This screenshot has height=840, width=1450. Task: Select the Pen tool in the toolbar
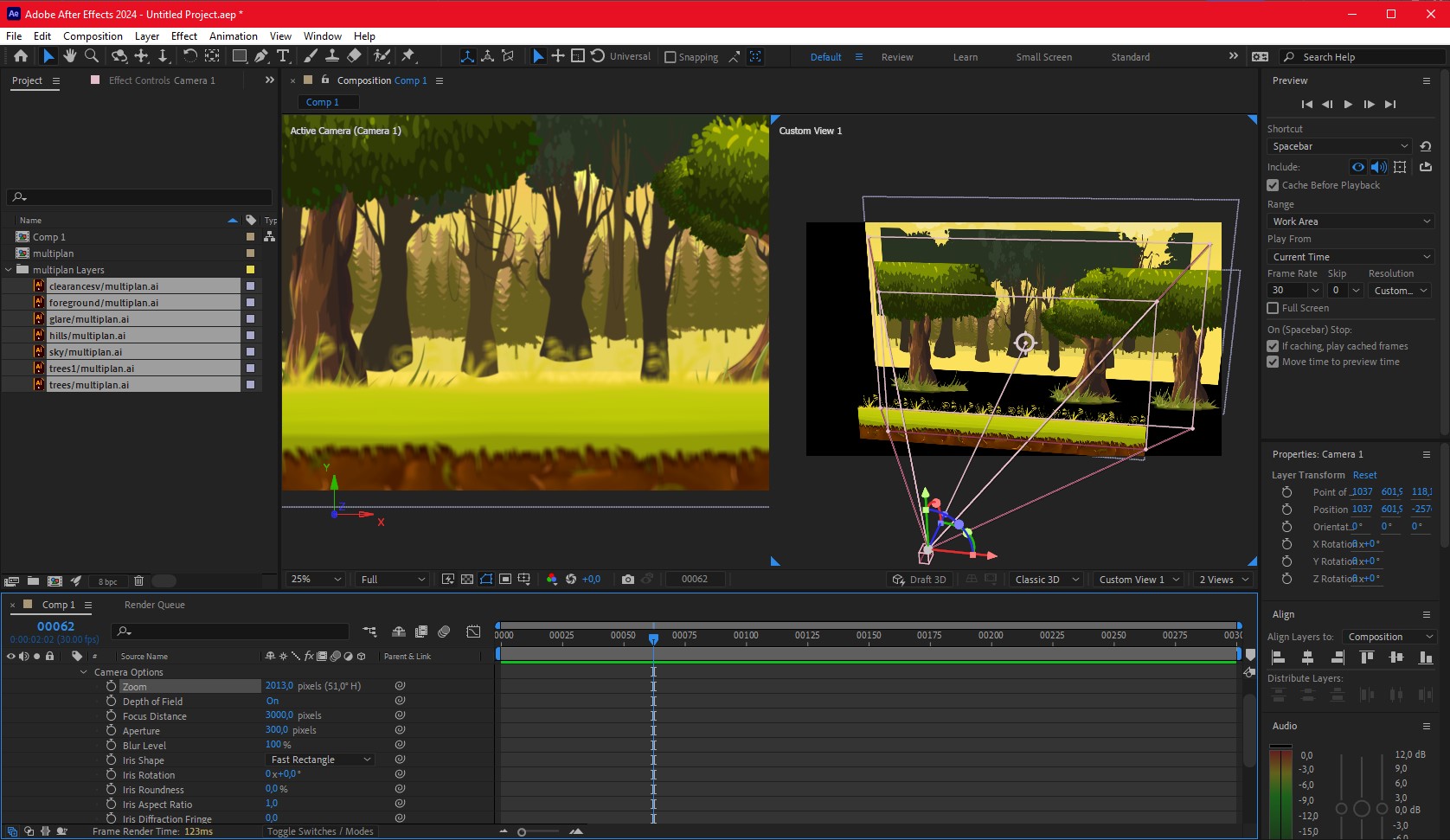[x=261, y=56]
